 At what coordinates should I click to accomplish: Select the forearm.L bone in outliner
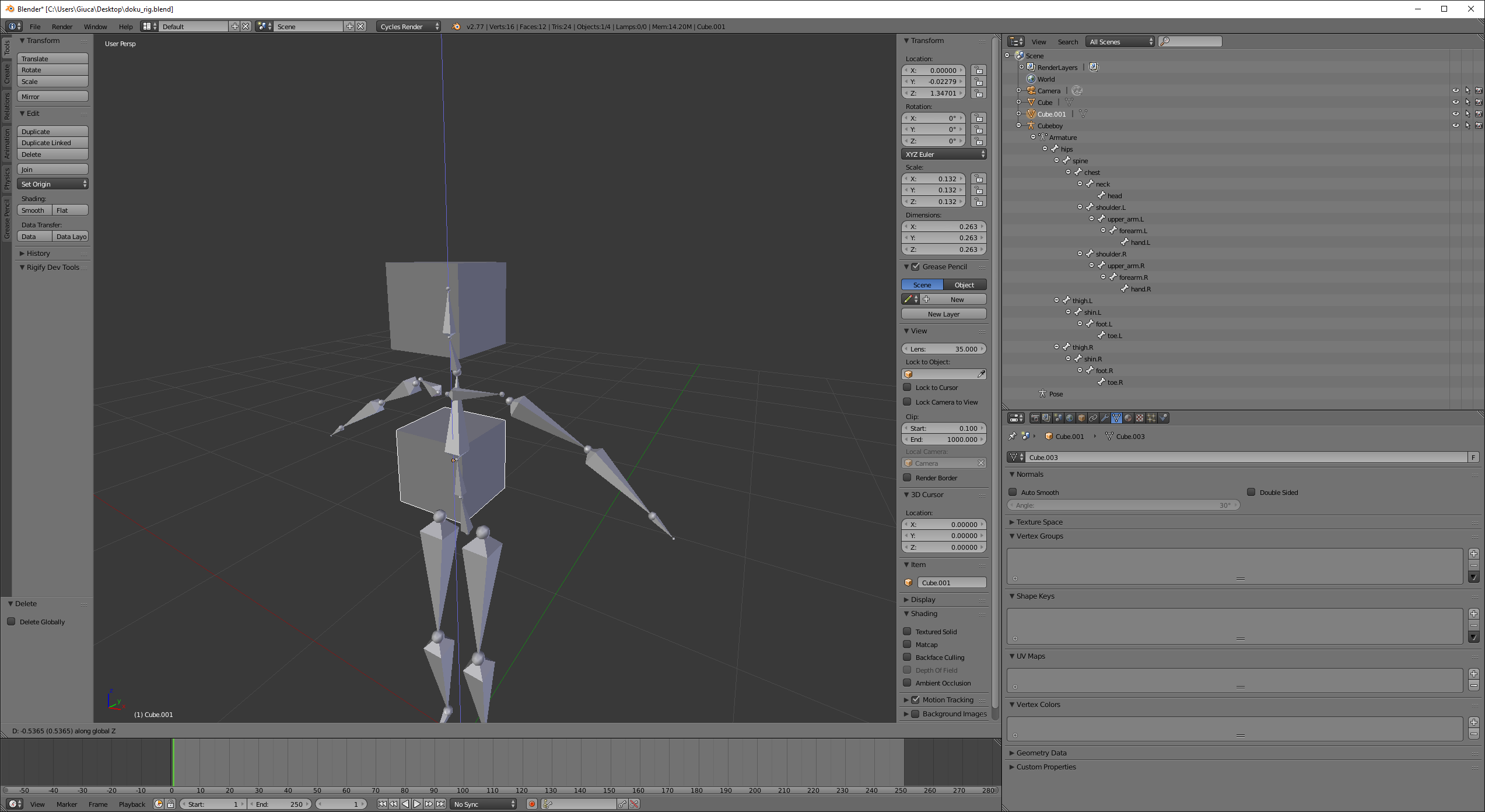(x=1132, y=230)
